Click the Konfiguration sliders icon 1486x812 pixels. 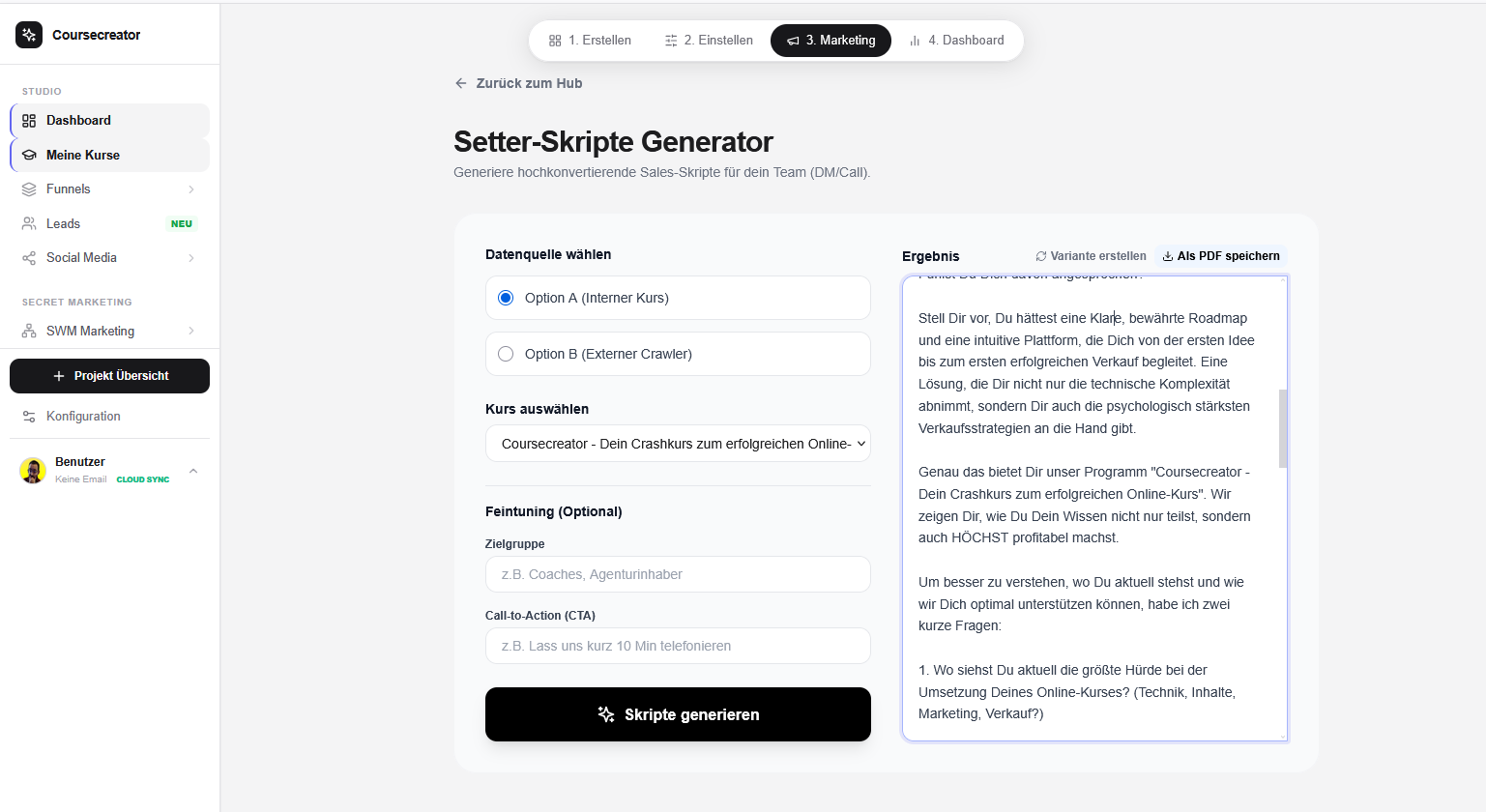tap(29, 417)
